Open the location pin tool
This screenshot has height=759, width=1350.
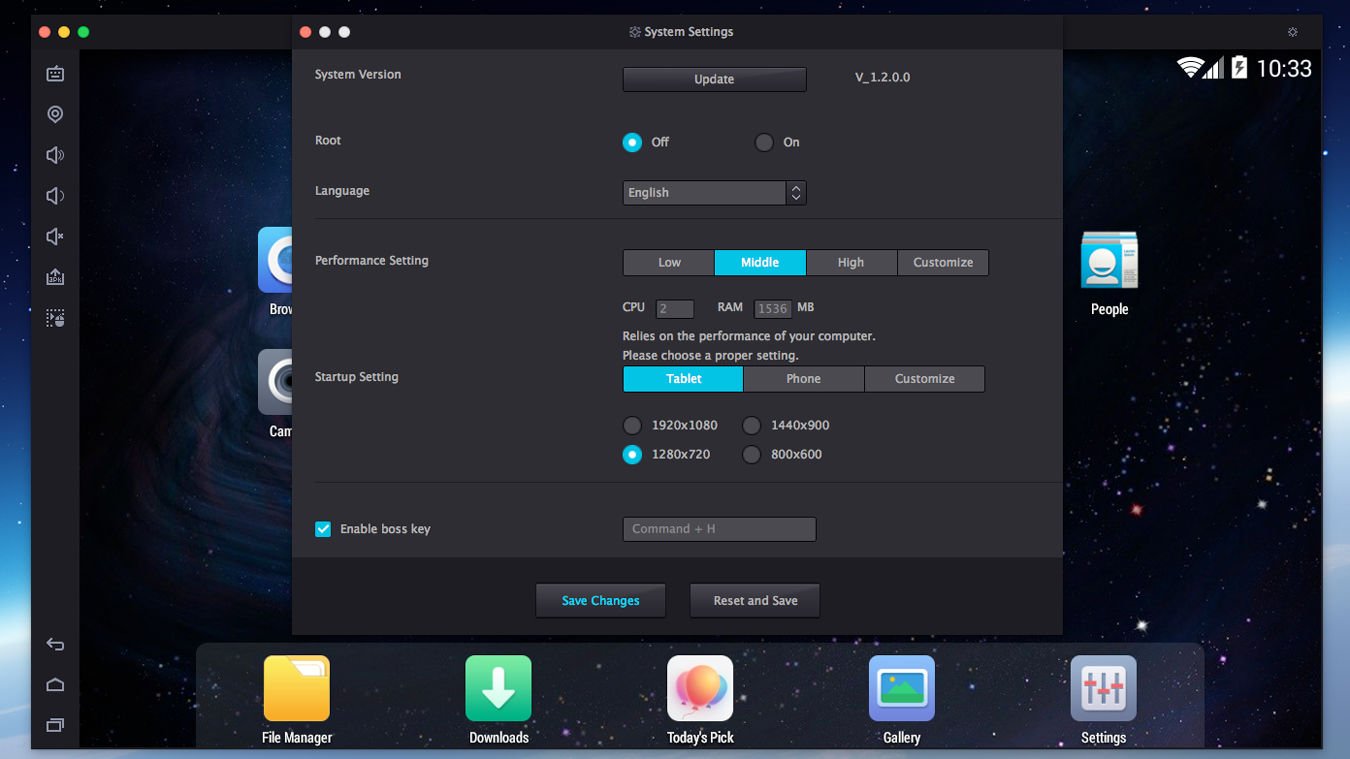click(x=55, y=114)
